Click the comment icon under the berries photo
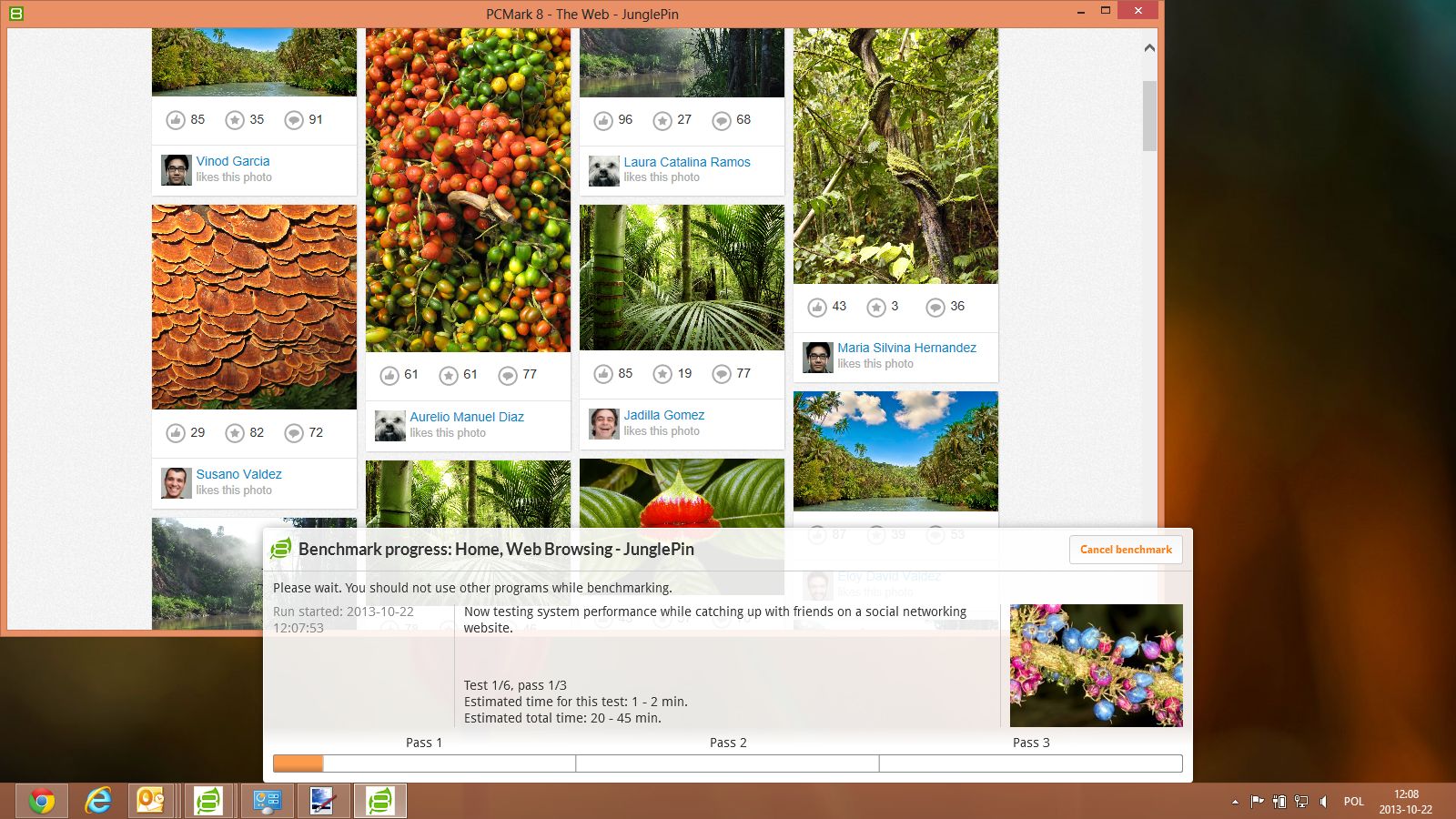The width and height of the screenshot is (1456, 819). coord(508,375)
